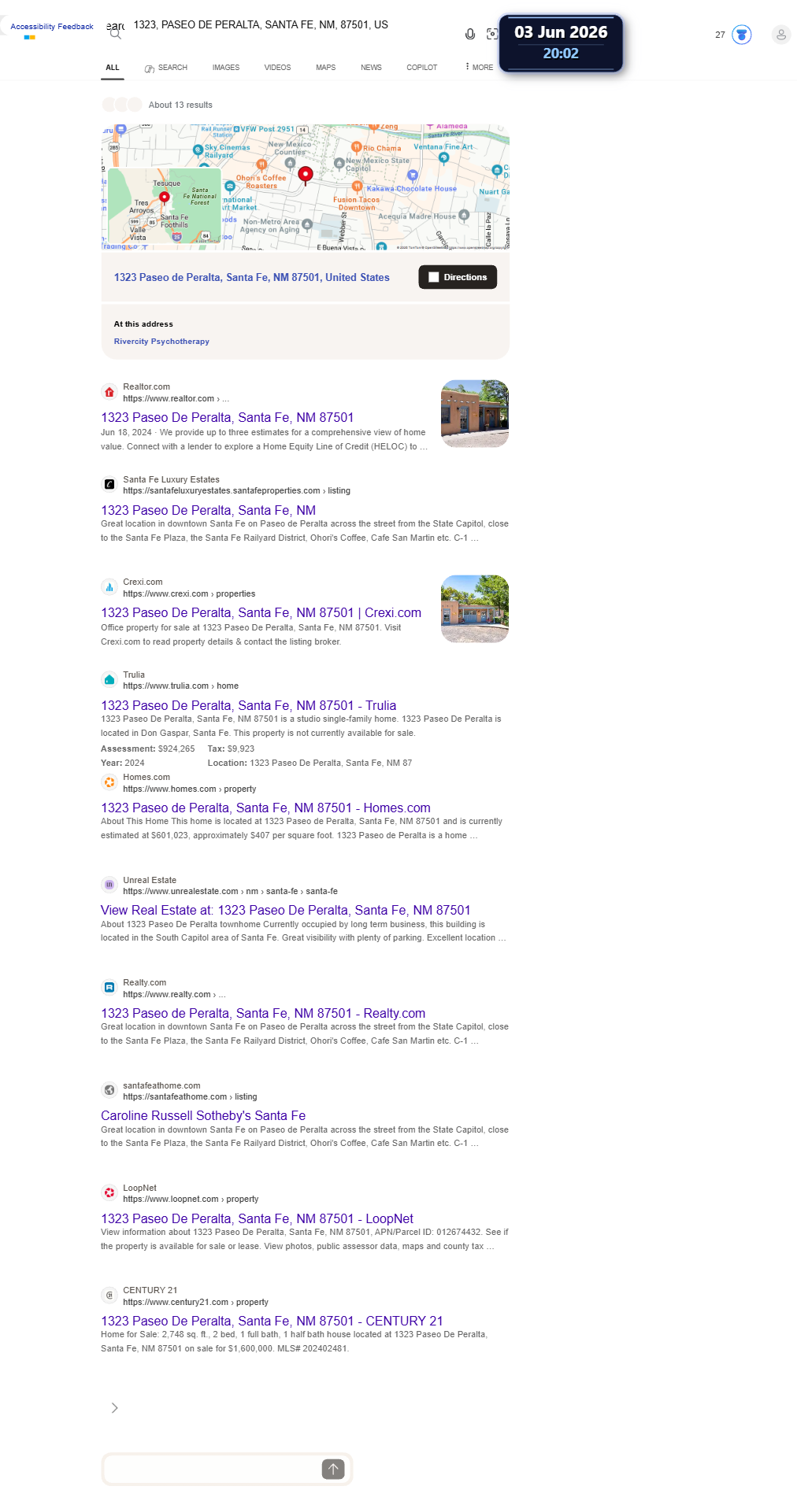797x1512 pixels.
Task: Switch to the VIDEOS tab
Action: pyautogui.click(x=277, y=68)
